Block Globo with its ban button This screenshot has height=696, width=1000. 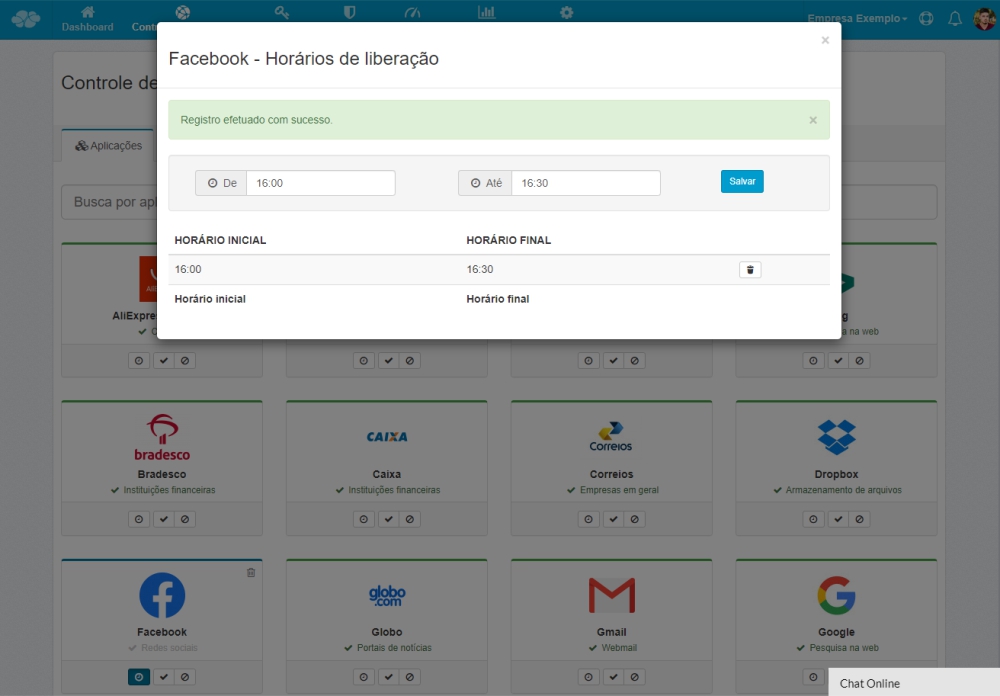click(410, 677)
